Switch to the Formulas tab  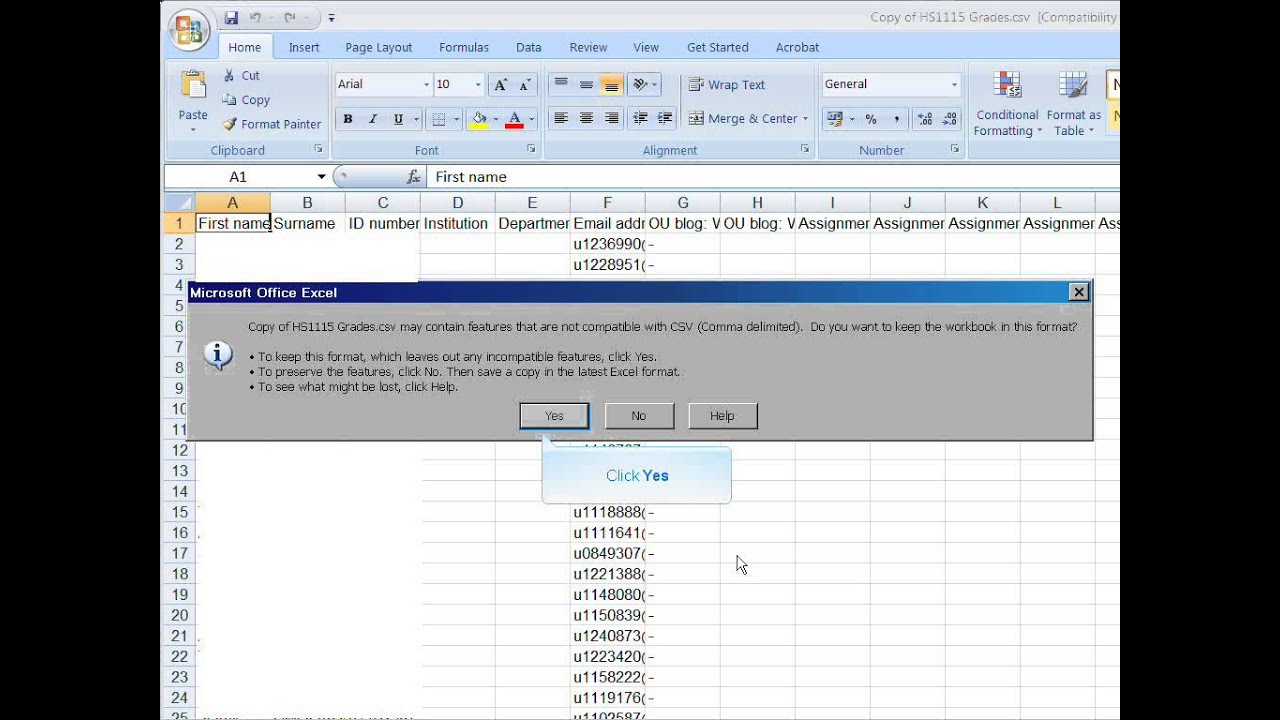pos(464,47)
